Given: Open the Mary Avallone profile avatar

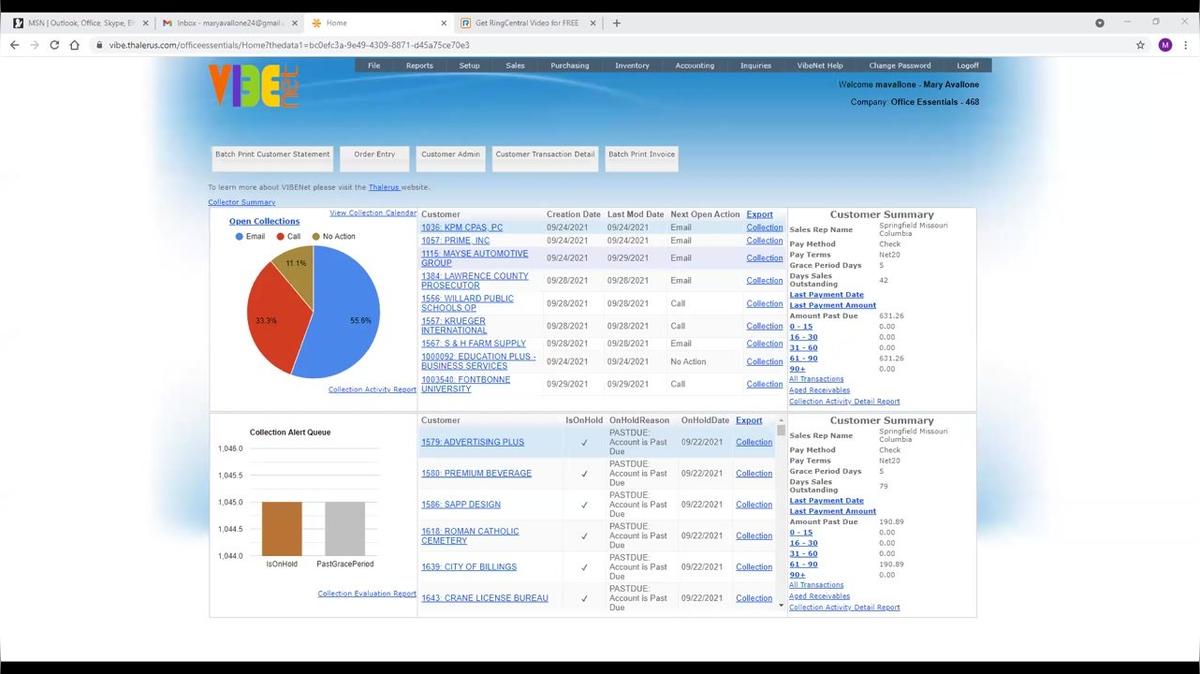Looking at the screenshot, I should tap(1165, 45).
